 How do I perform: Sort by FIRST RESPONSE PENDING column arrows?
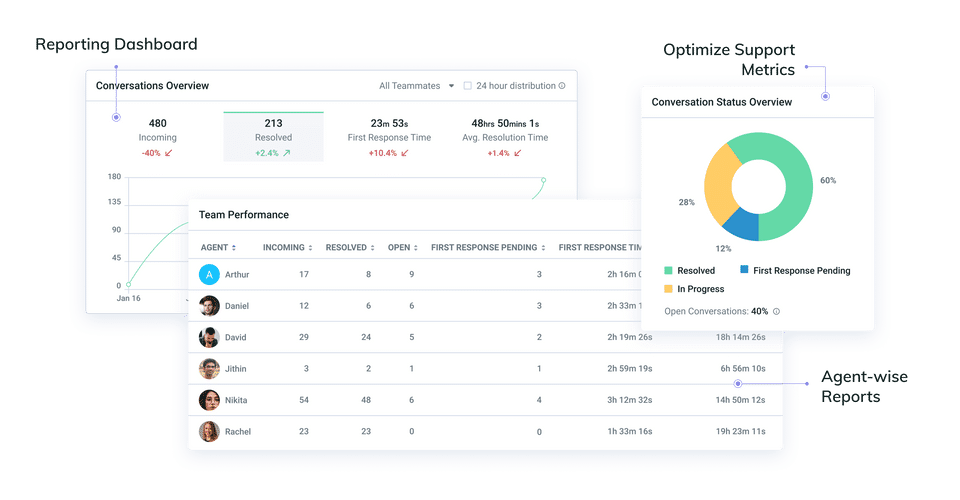(x=543, y=248)
